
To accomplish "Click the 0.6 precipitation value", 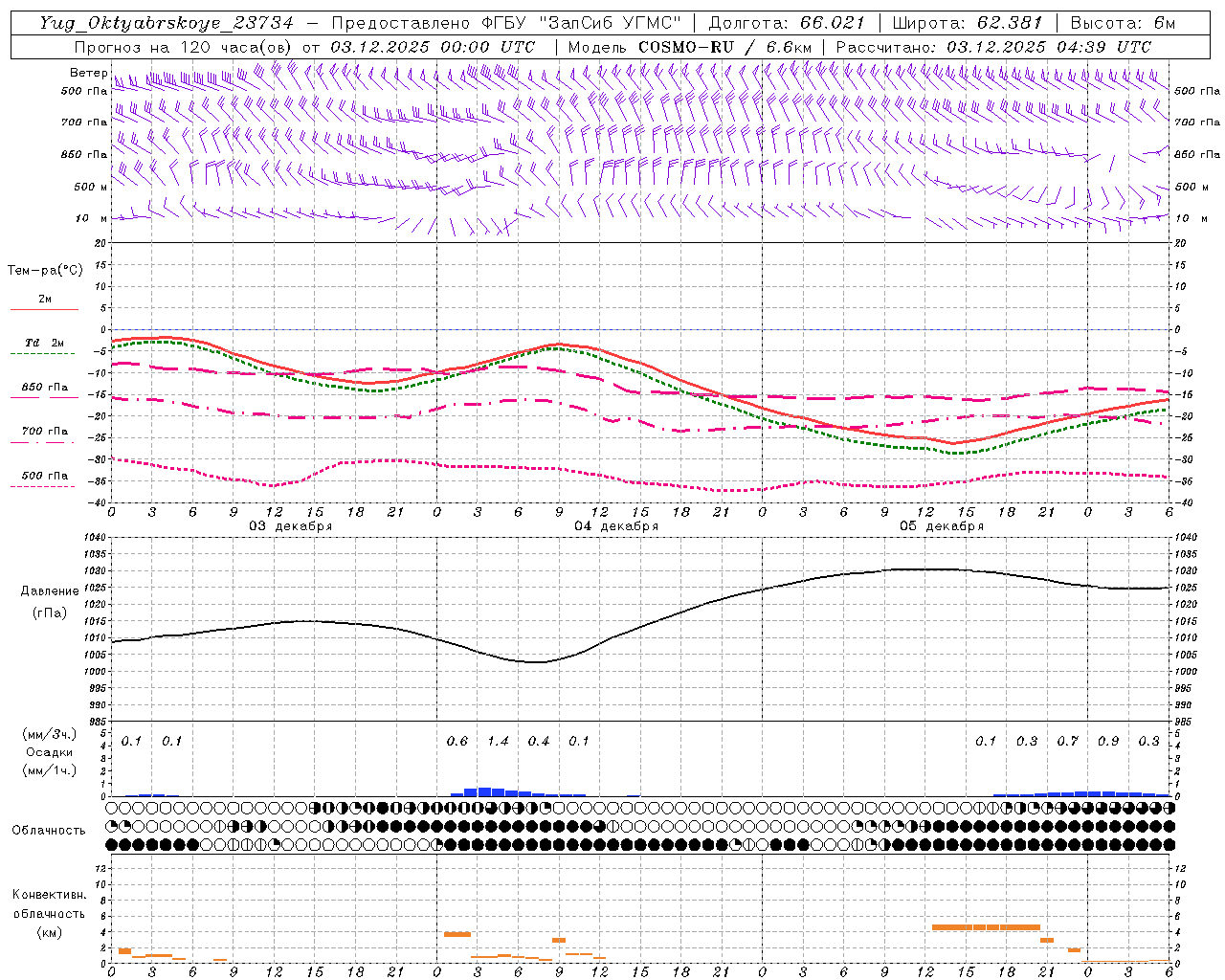I will [457, 742].
